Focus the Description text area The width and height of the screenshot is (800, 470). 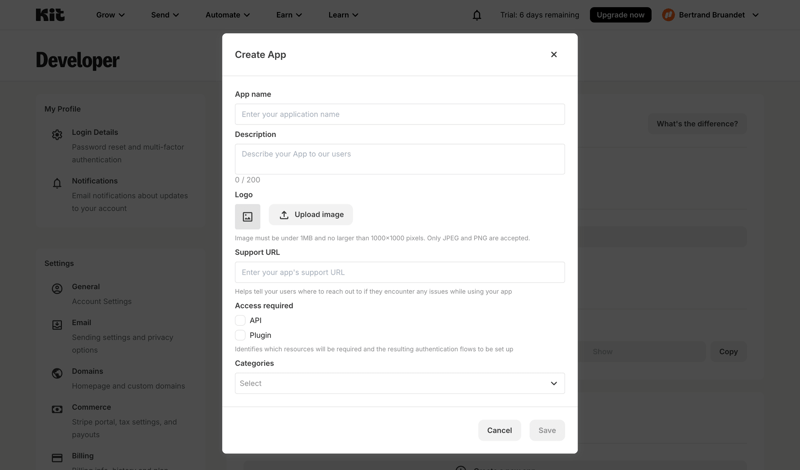399,159
